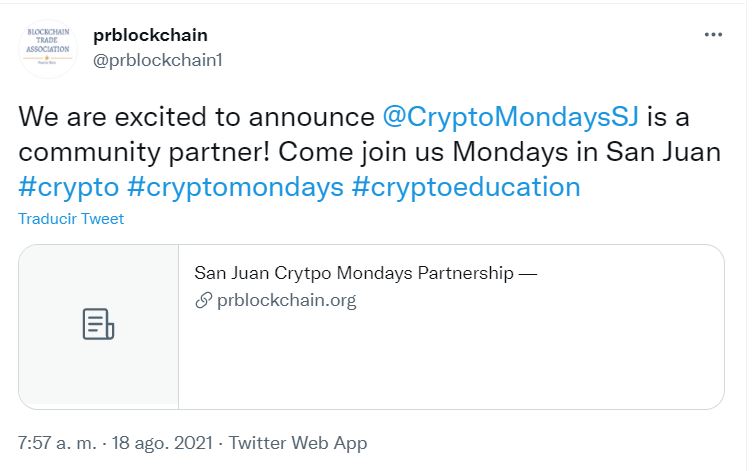Click empty area of the link card
This screenshot has width=753, height=471.
(x=451, y=360)
